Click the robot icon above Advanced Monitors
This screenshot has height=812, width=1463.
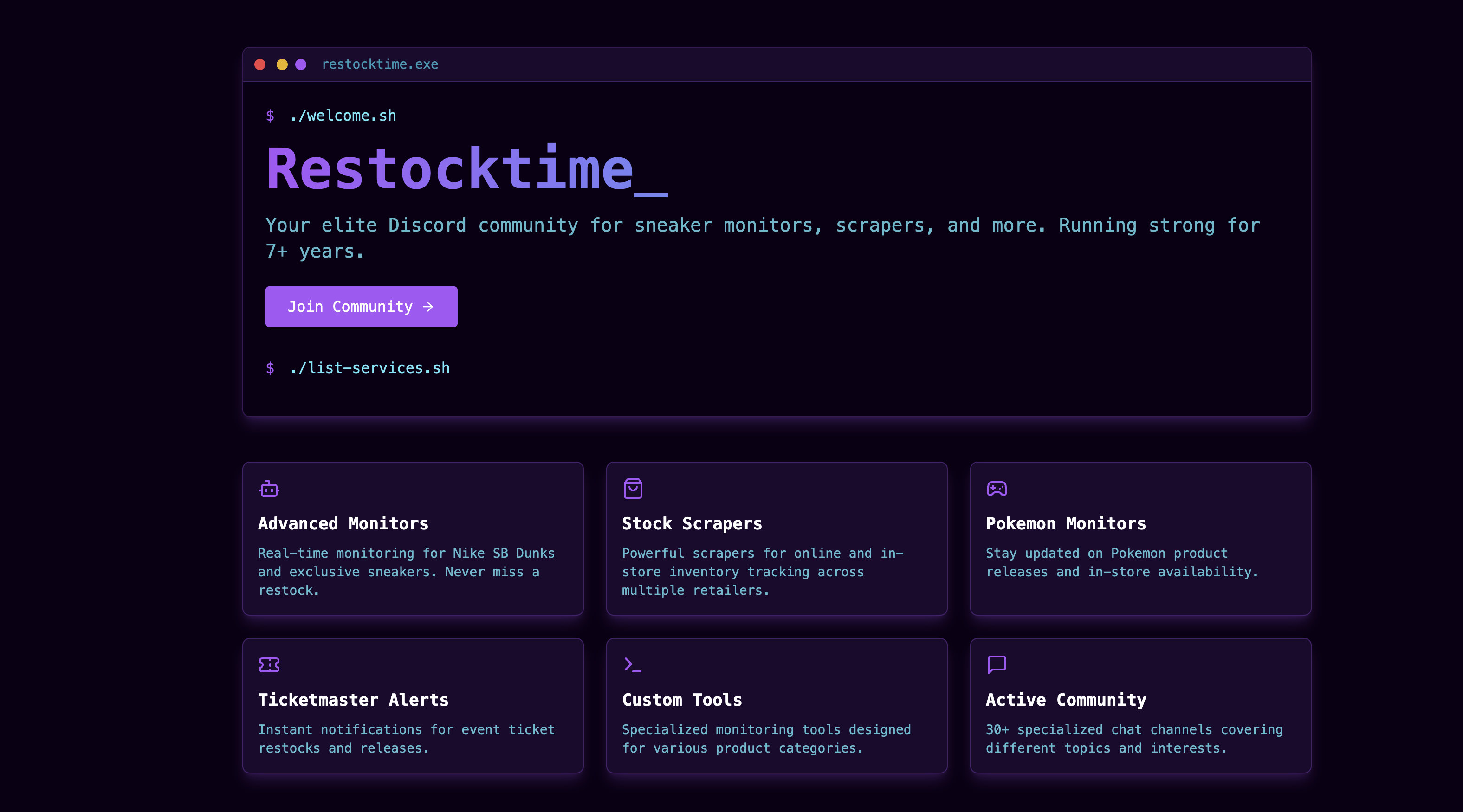click(269, 489)
